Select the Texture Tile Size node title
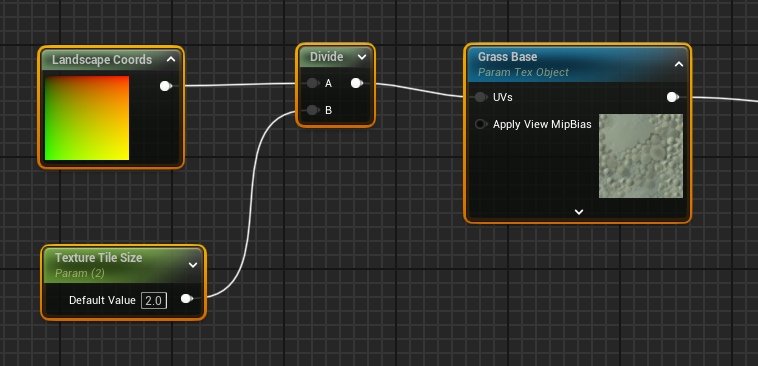This screenshot has height=366, width=758. coord(99,258)
